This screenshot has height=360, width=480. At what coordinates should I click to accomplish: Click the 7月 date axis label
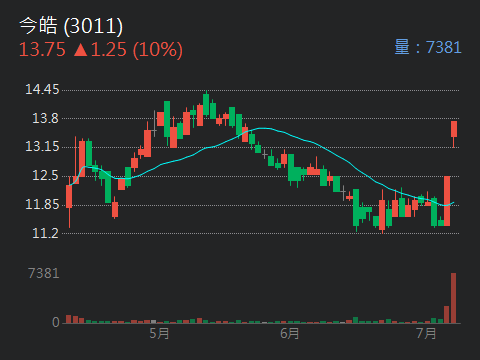pos(426,333)
